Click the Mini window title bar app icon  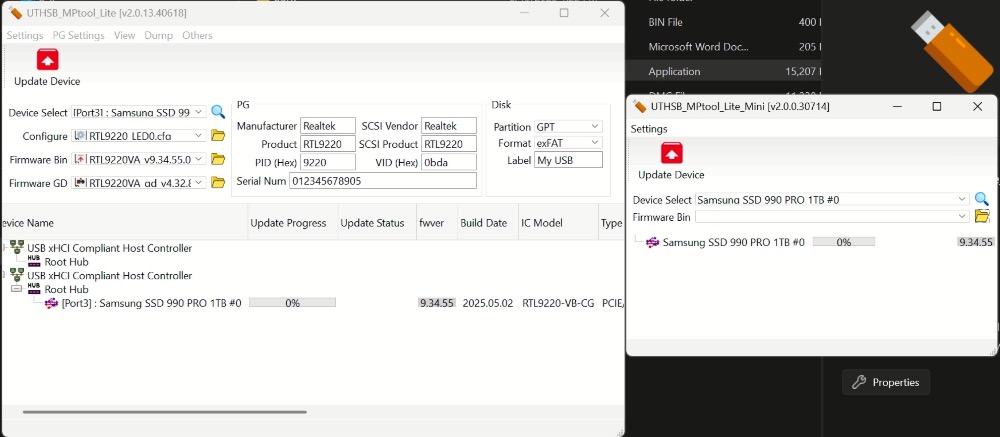(640, 107)
